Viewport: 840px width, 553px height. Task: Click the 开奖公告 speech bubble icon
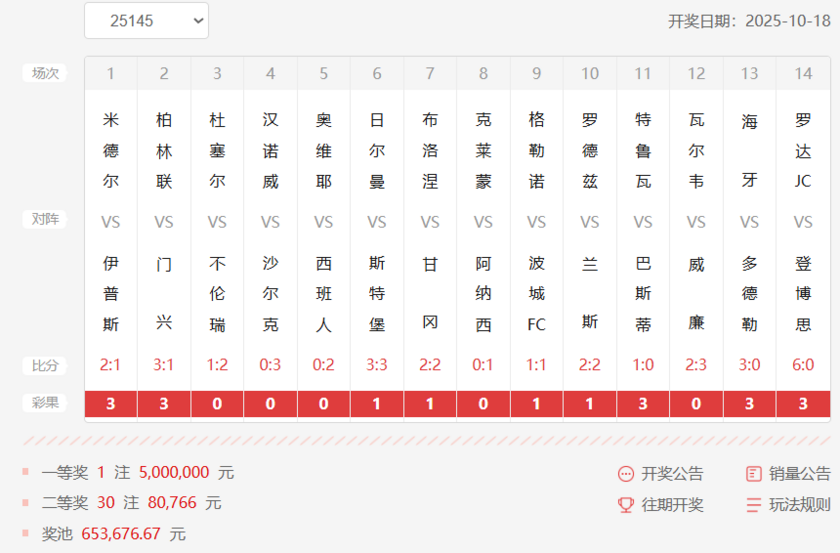[x=626, y=474]
